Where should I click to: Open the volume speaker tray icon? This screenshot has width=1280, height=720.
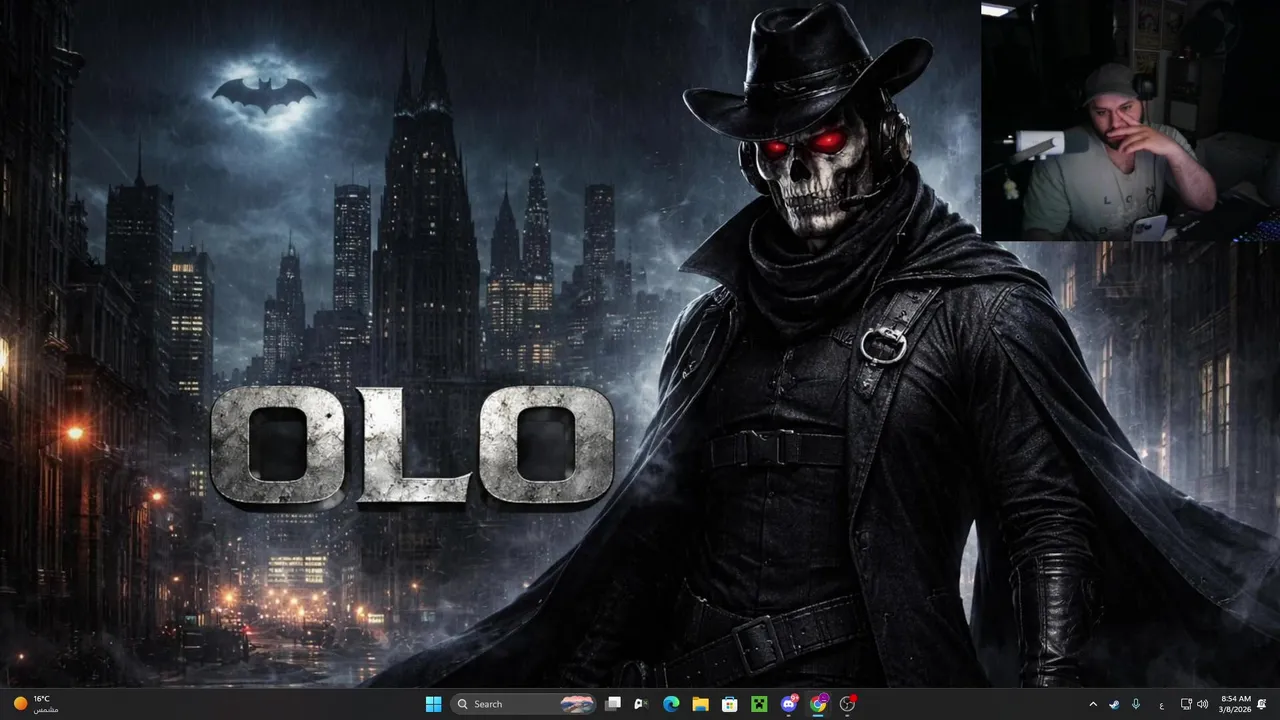(1202, 704)
